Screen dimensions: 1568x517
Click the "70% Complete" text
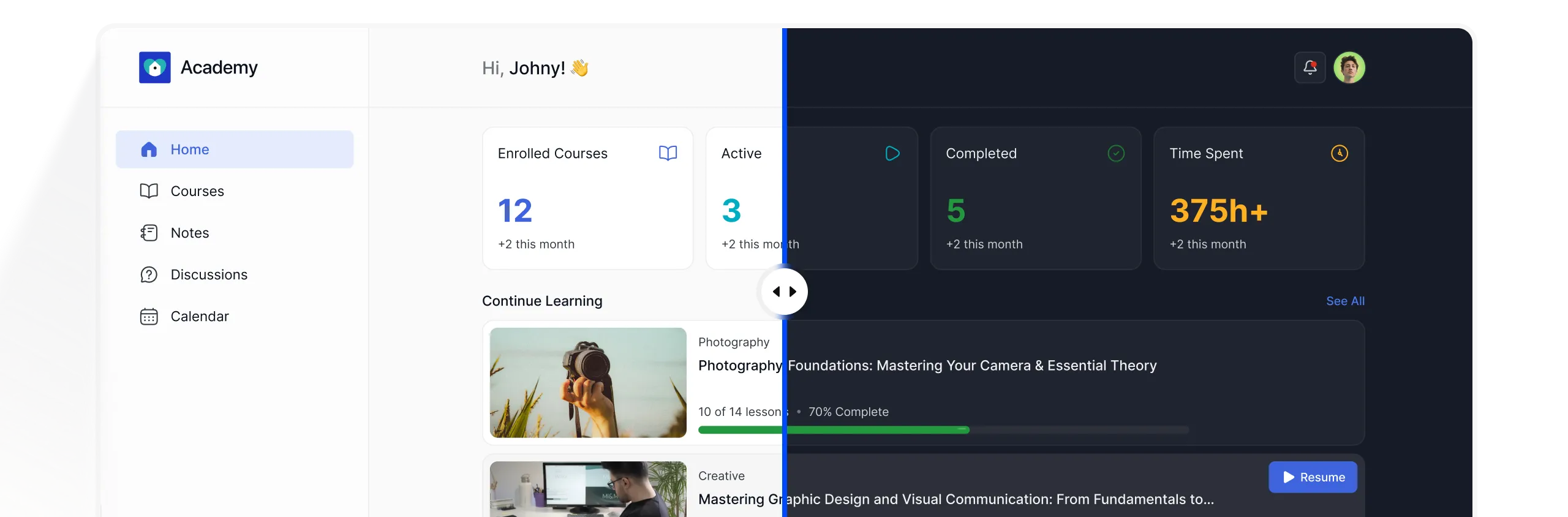[x=848, y=412]
